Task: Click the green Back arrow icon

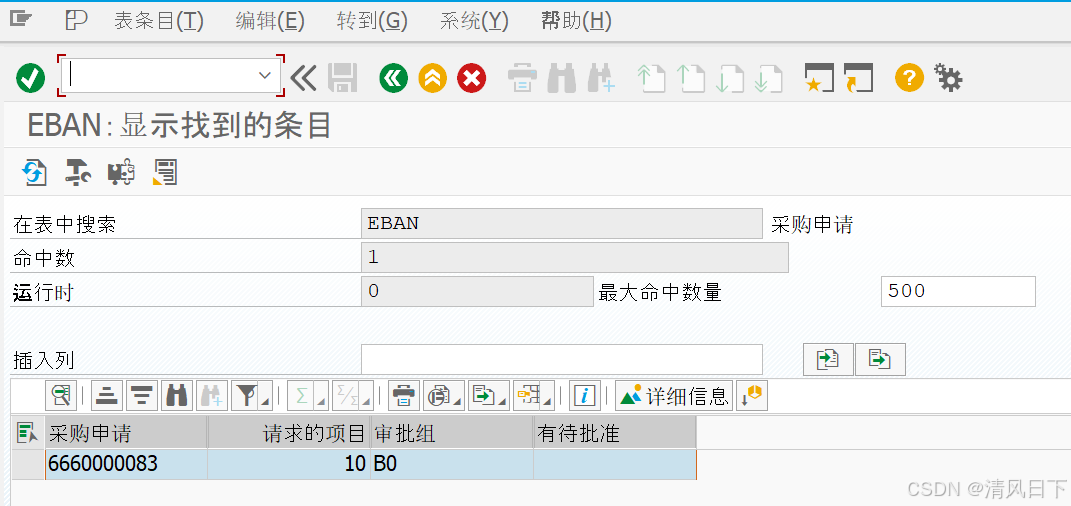Action: 394,79
